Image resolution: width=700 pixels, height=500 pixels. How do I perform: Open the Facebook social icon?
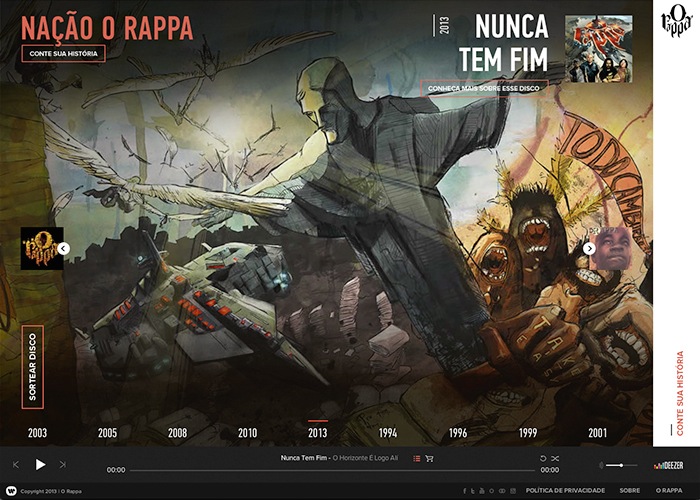(x=464, y=491)
